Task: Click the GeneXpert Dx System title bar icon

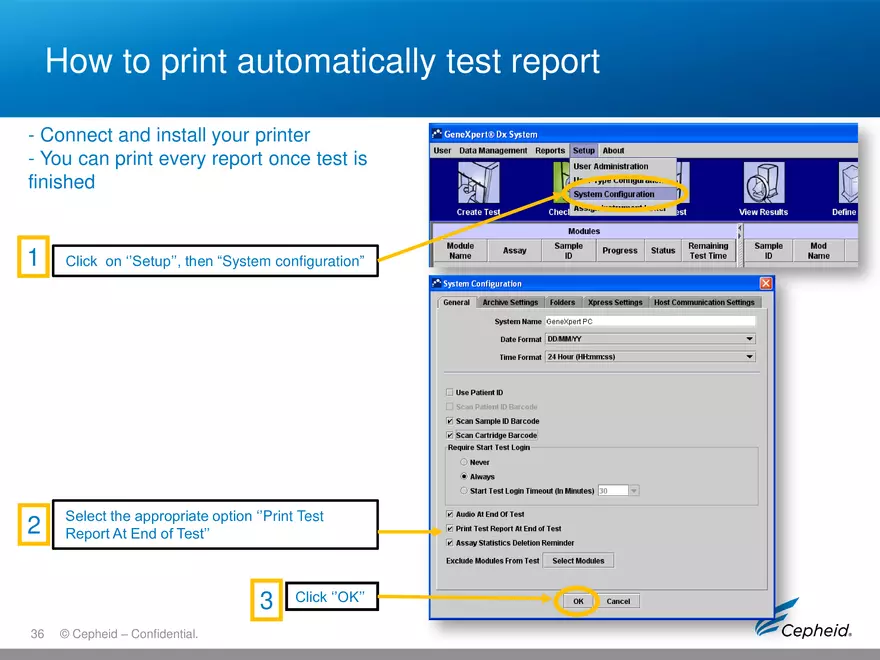Action: click(x=437, y=134)
